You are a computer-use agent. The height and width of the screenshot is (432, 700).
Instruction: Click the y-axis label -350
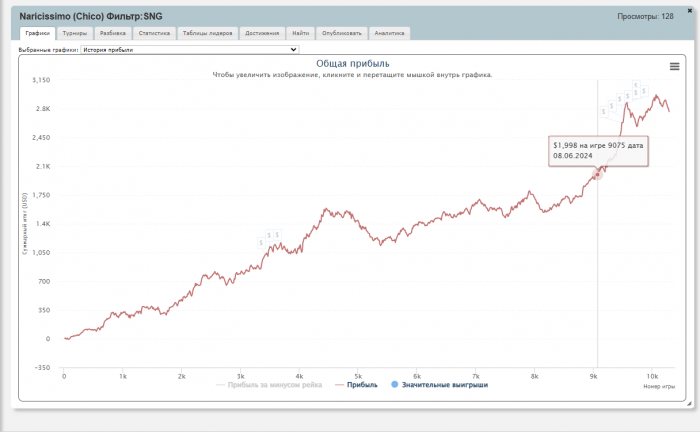click(42, 367)
